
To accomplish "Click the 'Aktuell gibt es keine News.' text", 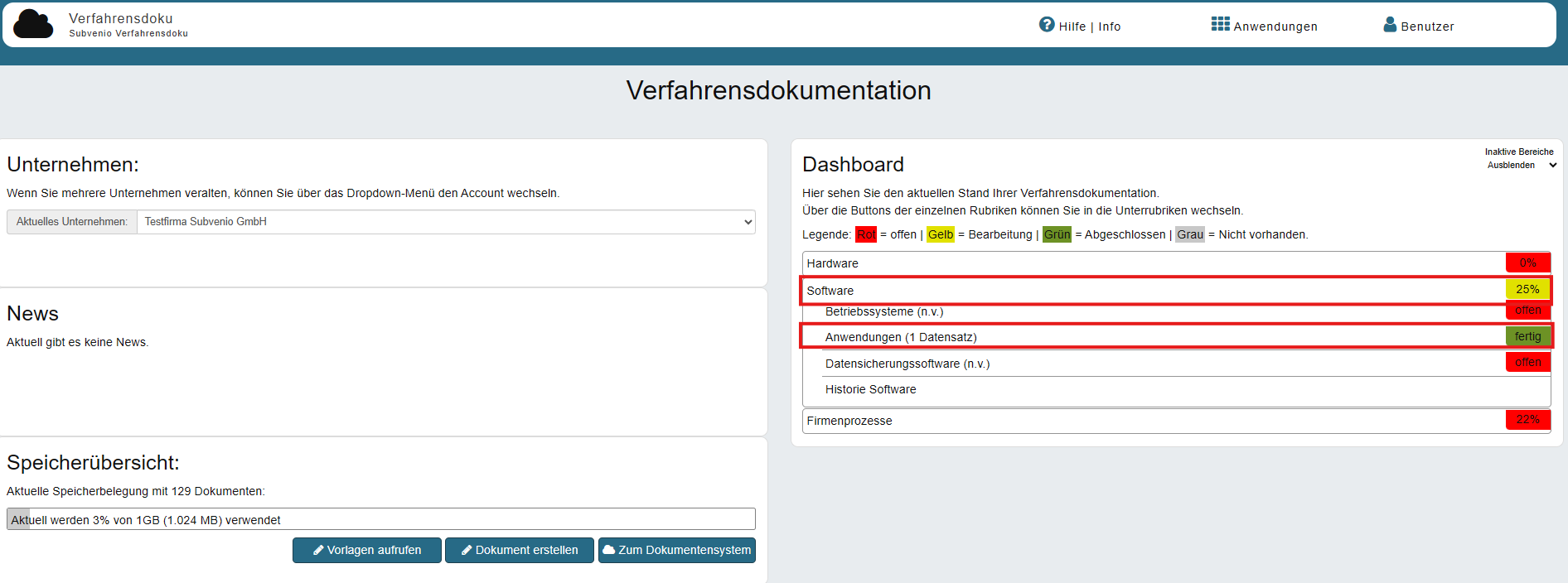I will click(78, 342).
